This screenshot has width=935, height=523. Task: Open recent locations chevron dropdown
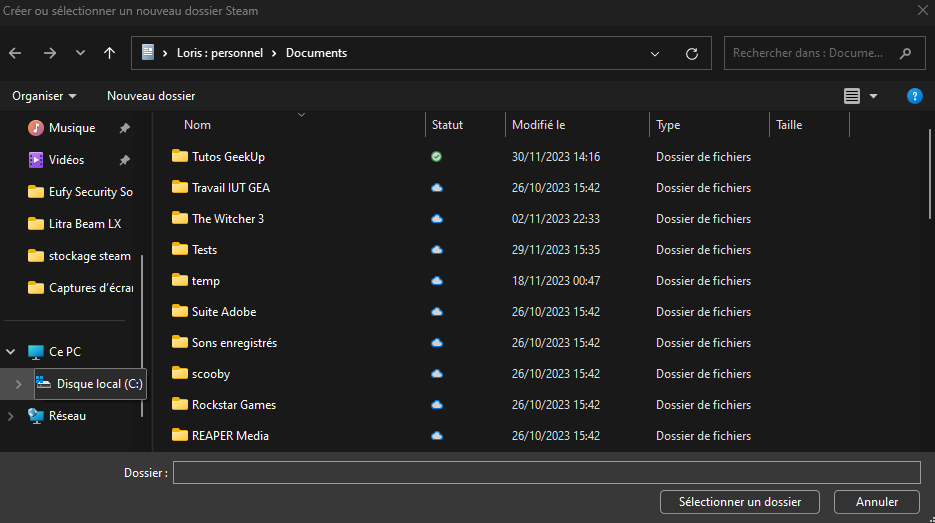[80, 53]
